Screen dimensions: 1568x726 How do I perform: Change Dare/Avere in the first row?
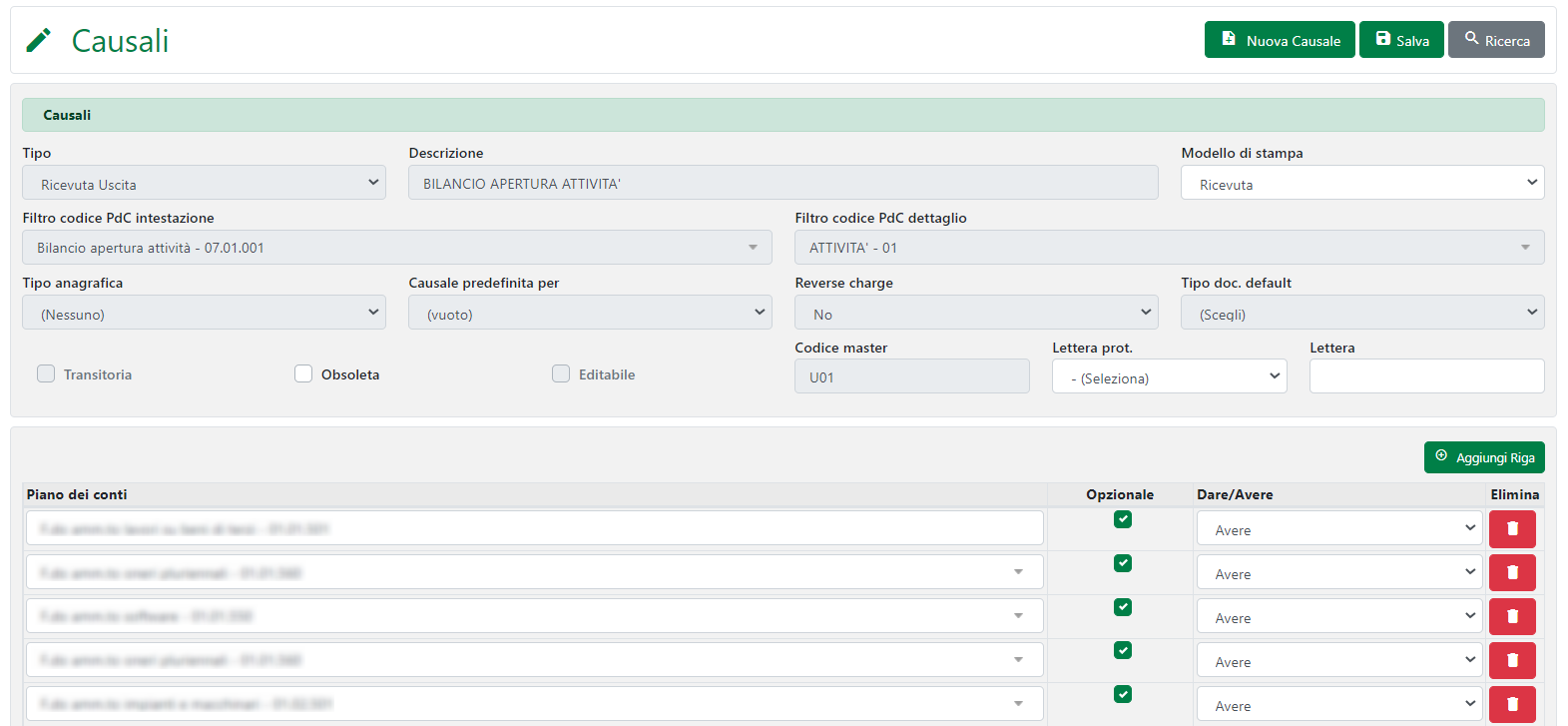[x=1337, y=529]
